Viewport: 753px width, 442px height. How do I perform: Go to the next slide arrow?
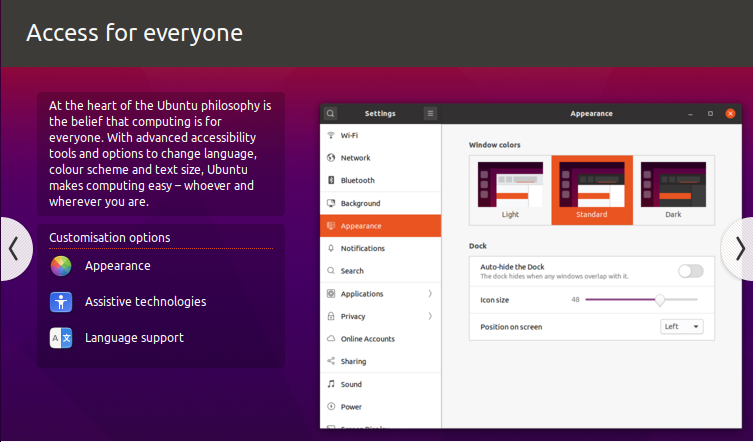(x=738, y=249)
